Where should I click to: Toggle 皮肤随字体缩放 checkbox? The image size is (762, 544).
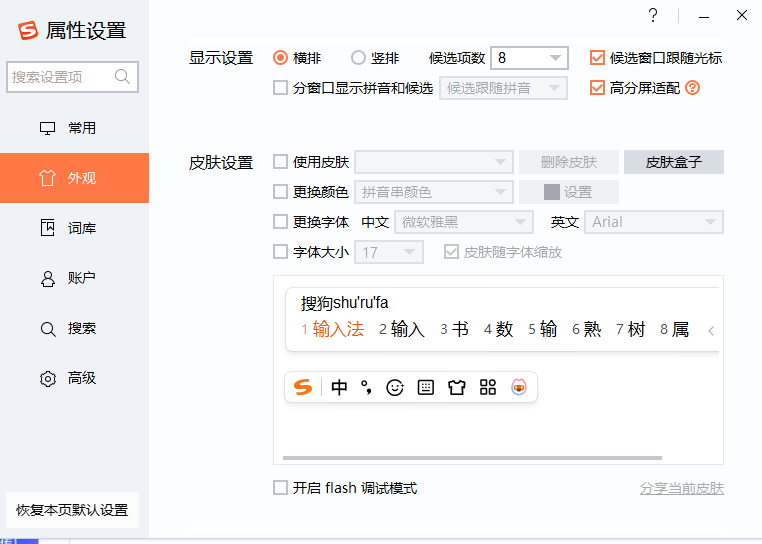[x=451, y=252]
